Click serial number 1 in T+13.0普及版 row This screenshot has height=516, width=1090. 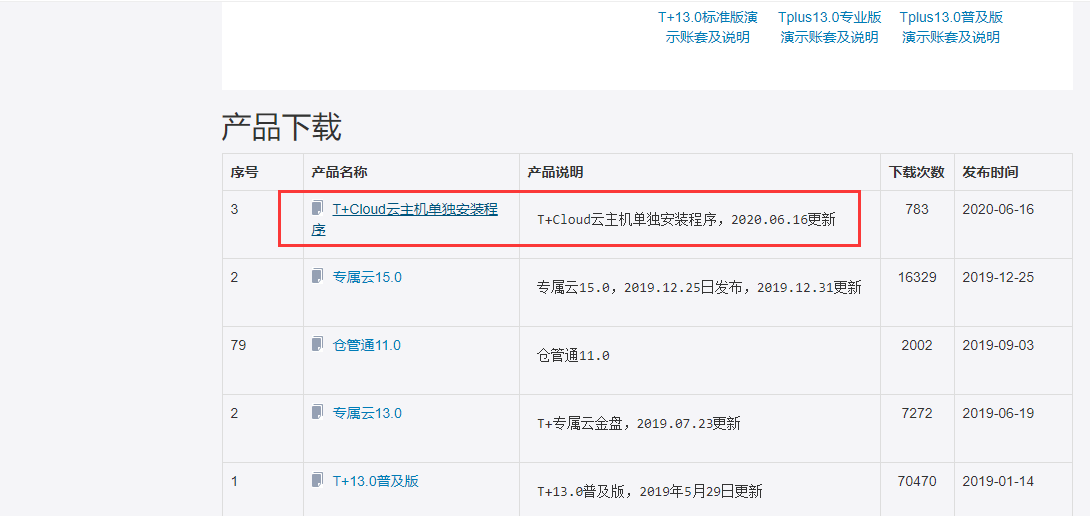234,481
